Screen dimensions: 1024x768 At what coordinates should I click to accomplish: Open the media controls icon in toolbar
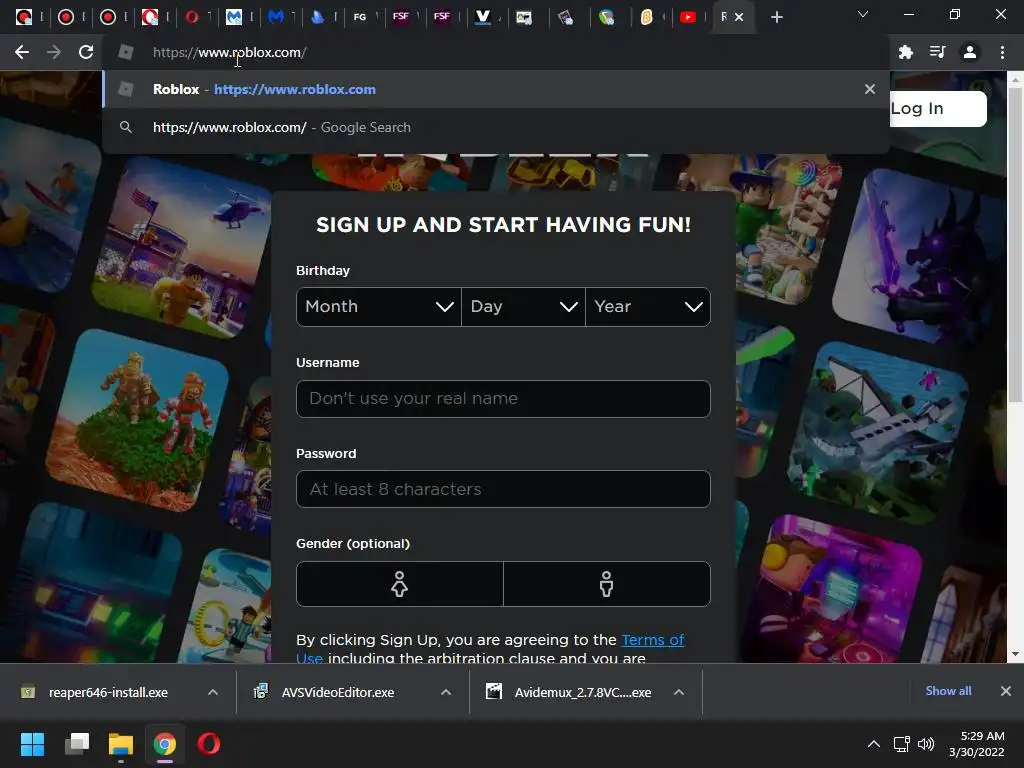click(937, 52)
